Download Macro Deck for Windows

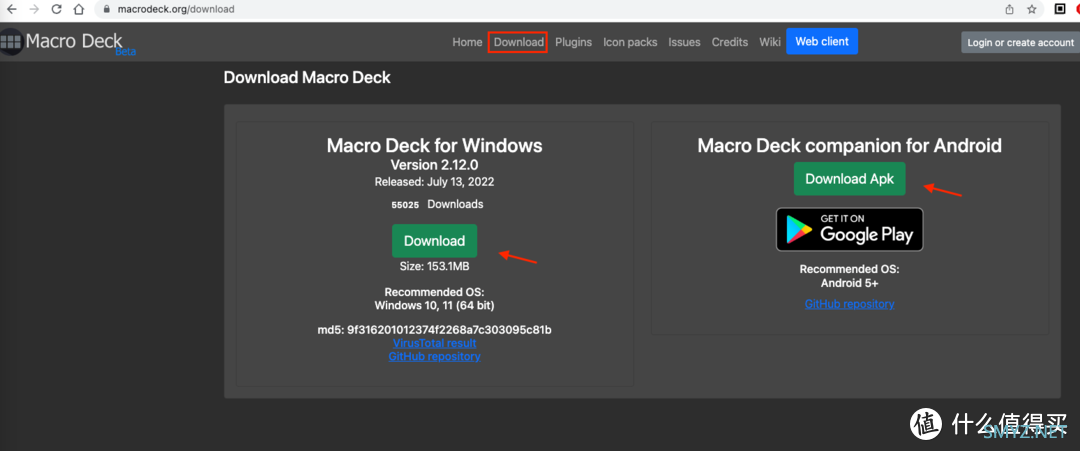coord(434,241)
